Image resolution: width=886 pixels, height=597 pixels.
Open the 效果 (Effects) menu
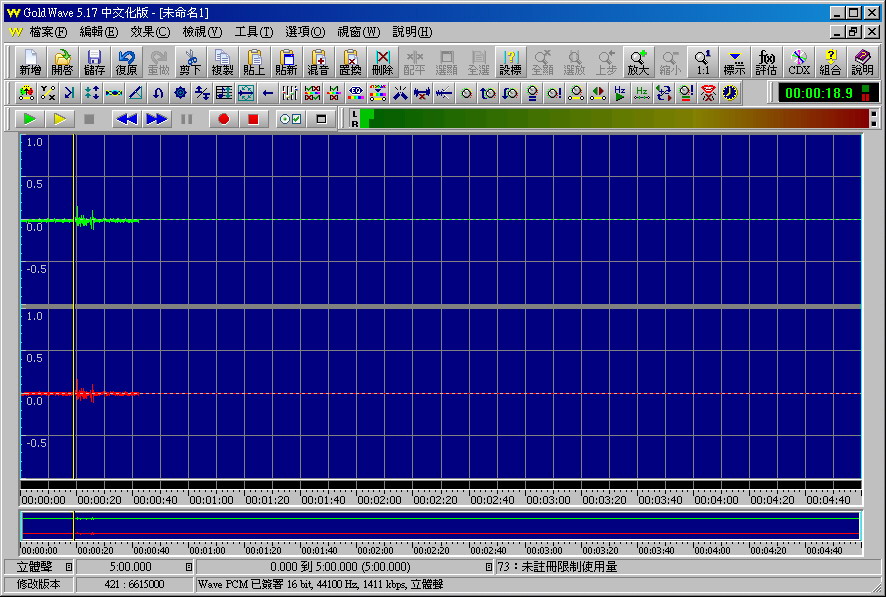tap(150, 32)
